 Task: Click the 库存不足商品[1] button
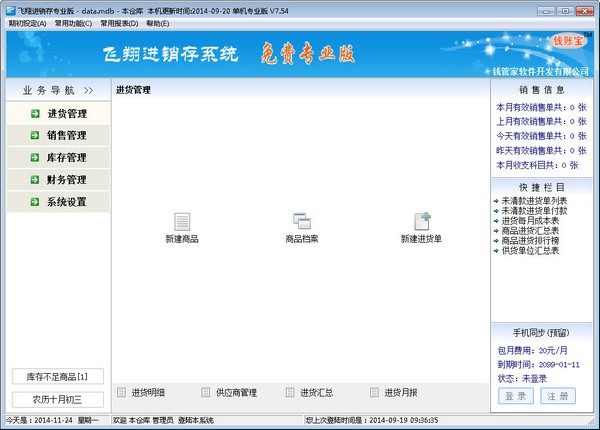58,376
